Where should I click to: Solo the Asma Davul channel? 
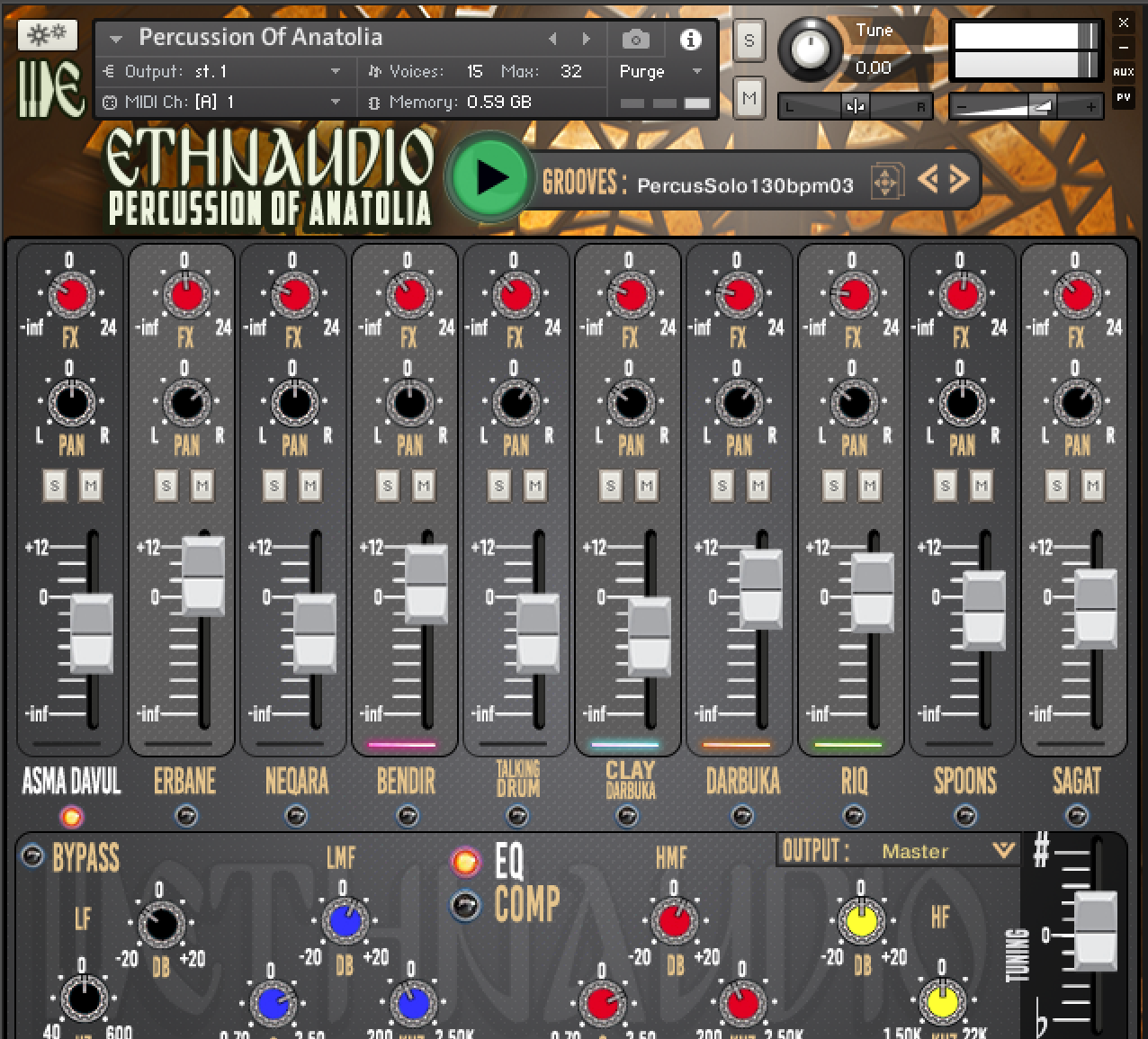point(55,487)
